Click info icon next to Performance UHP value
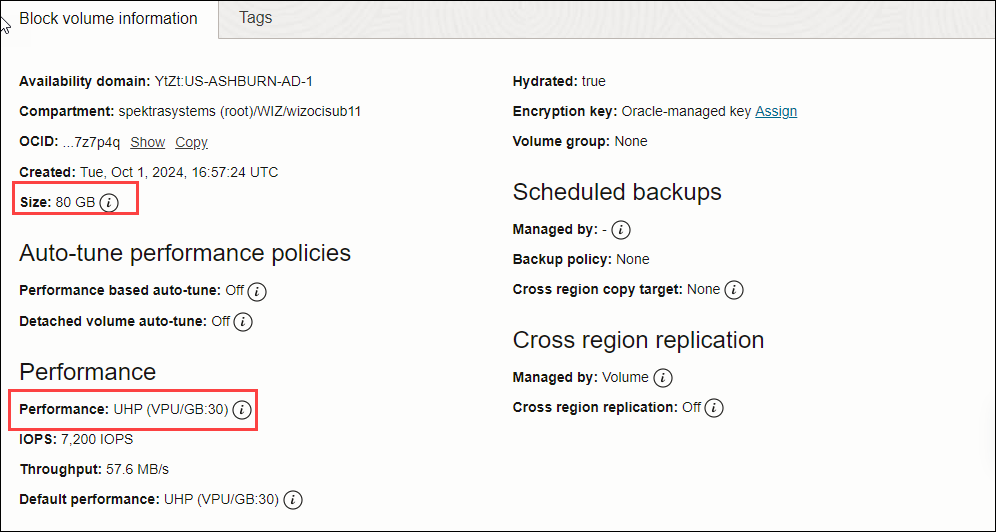 (x=241, y=410)
